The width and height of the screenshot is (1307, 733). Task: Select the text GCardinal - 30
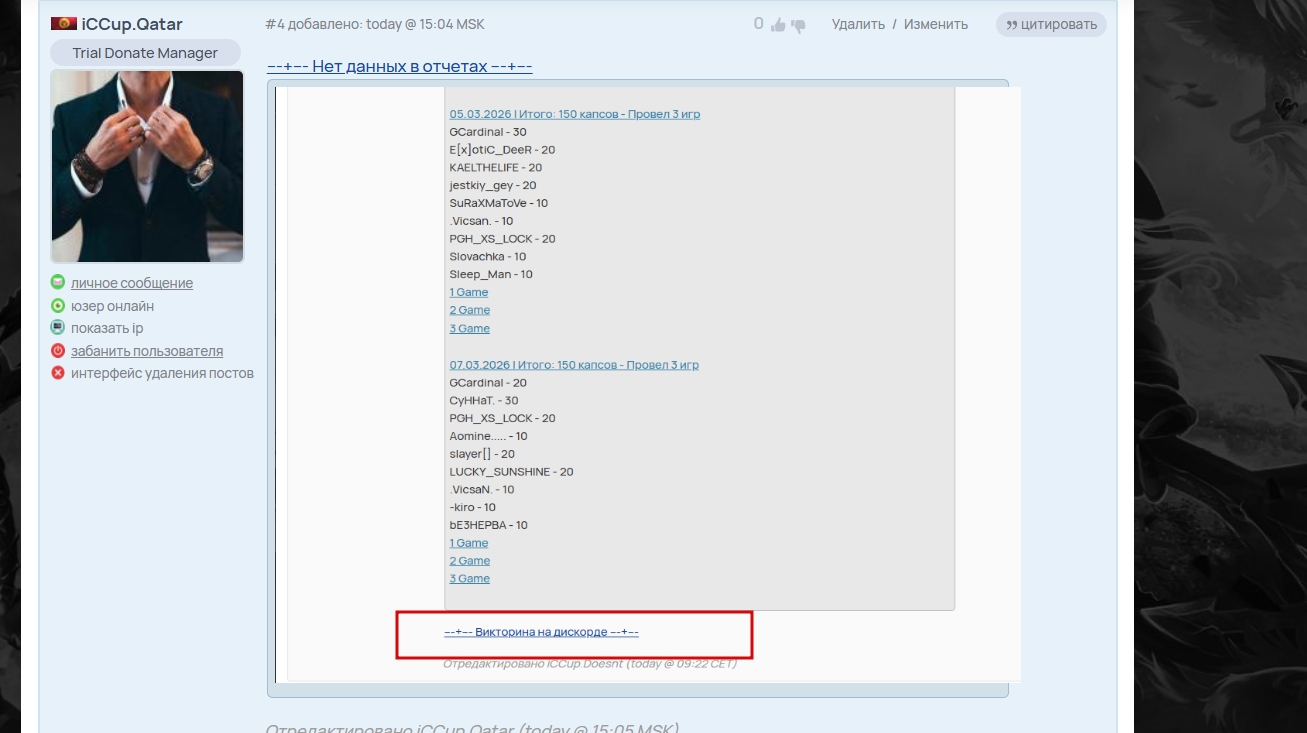point(488,132)
